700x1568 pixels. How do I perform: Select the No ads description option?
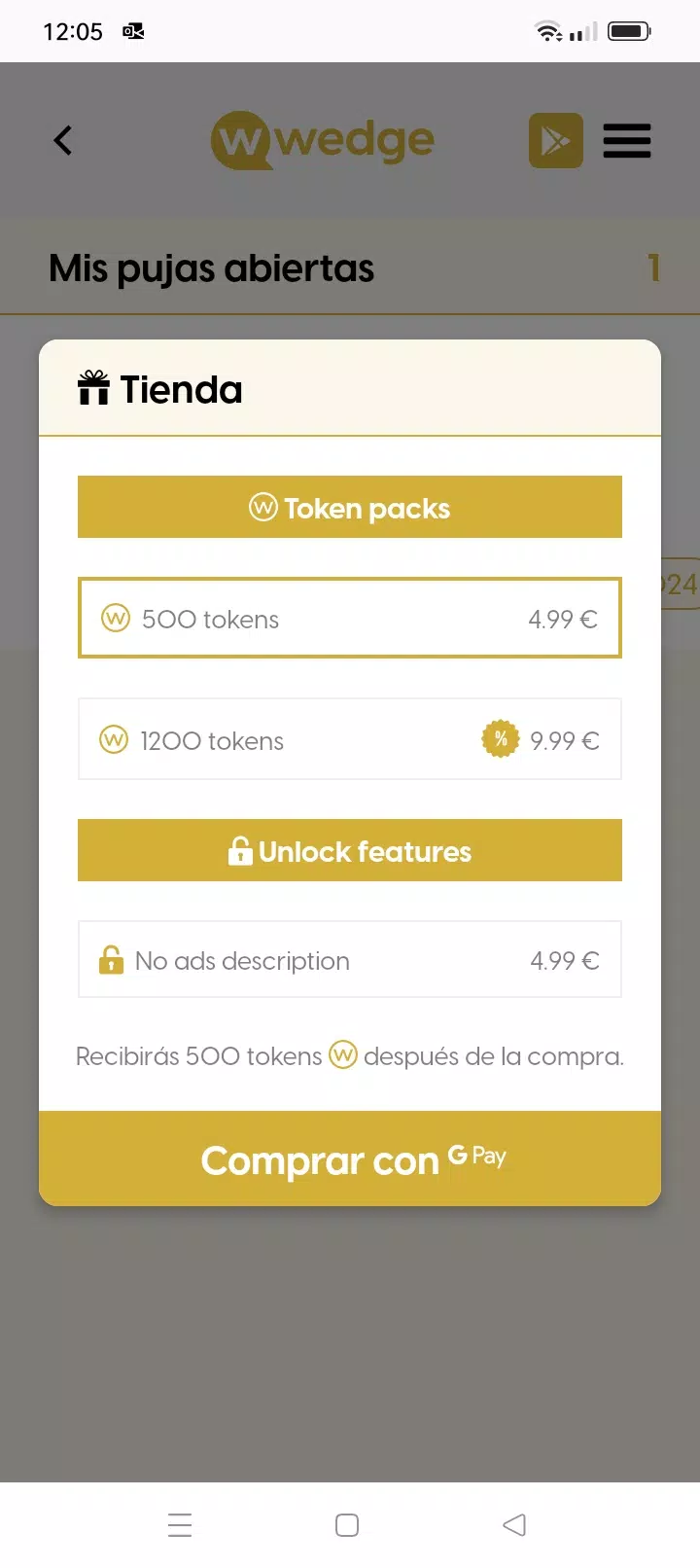[349, 960]
